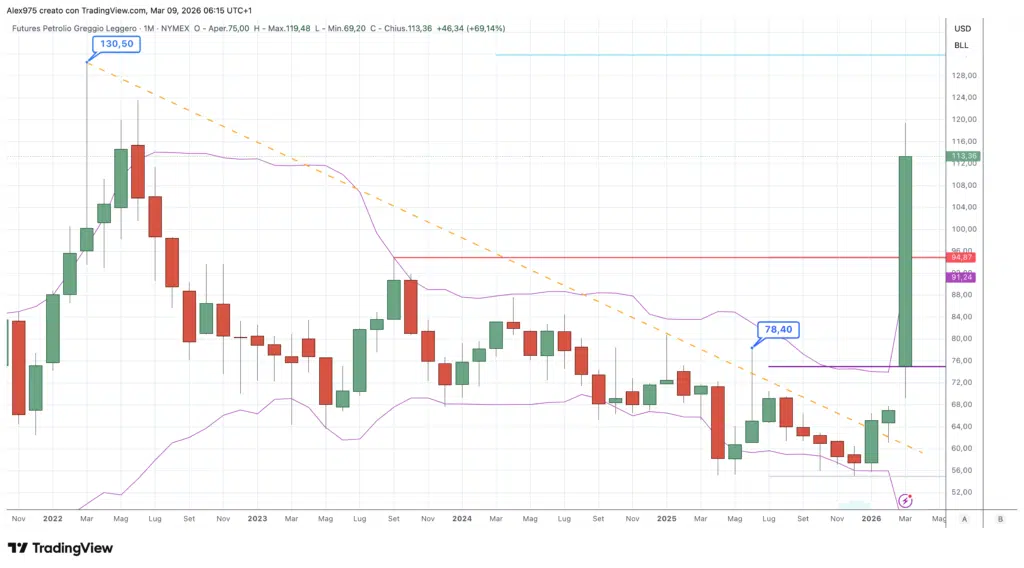The height and width of the screenshot is (568, 1024).
Task: Open the USD currency selector
Action: tap(962, 28)
